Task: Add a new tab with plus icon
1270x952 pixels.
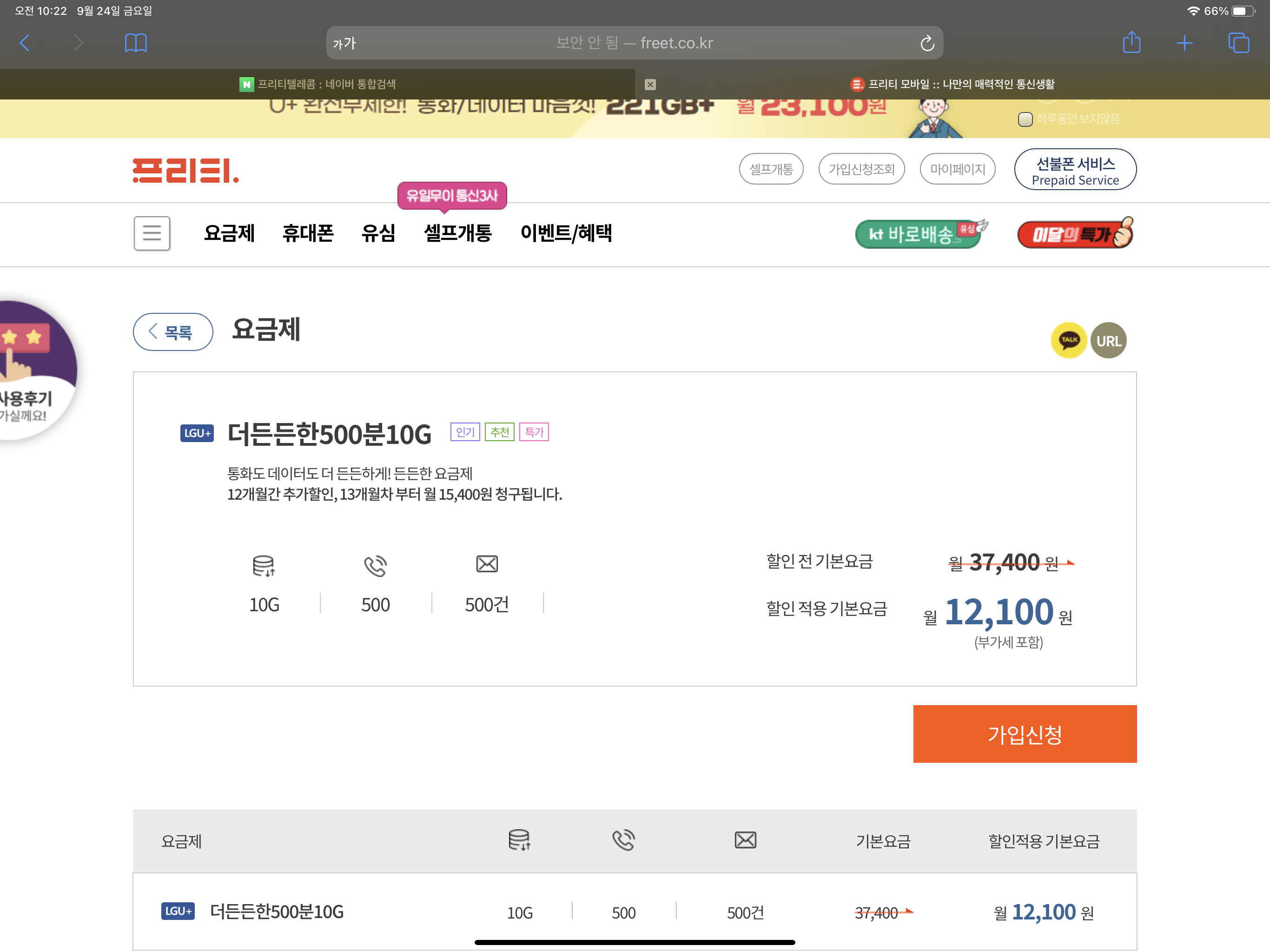Action: pyautogui.click(x=1184, y=42)
